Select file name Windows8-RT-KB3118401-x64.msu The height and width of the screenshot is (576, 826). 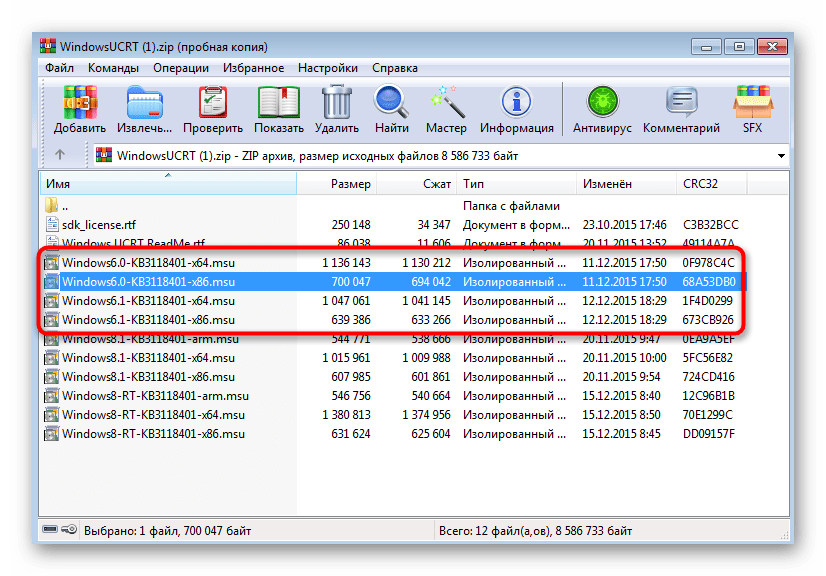pos(153,414)
